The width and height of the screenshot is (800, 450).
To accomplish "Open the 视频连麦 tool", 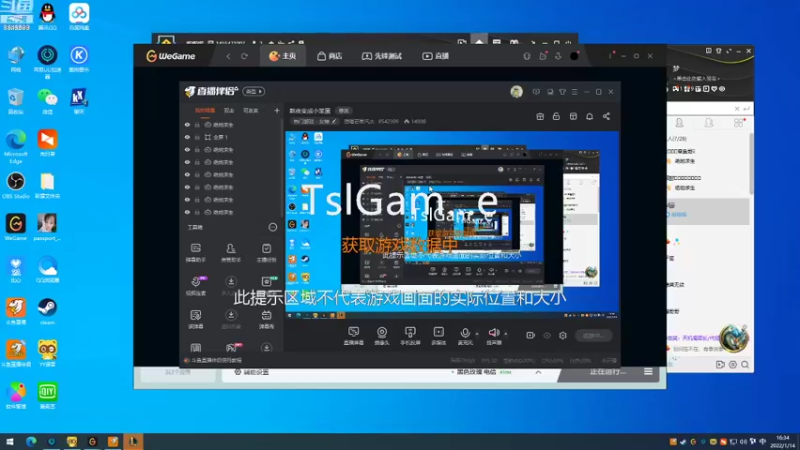I will click(x=195, y=286).
